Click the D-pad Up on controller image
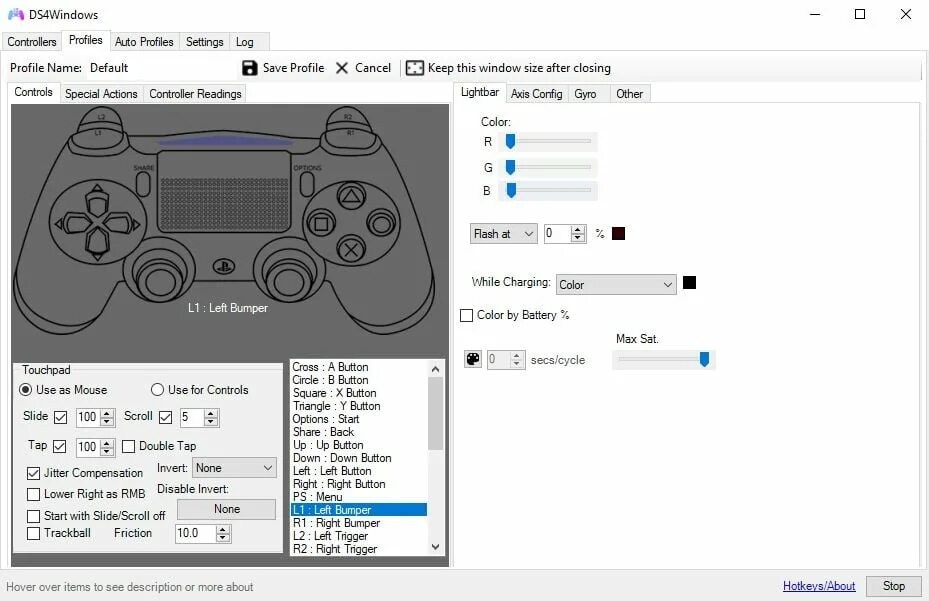929x601 pixels. [x=97, y=200]
